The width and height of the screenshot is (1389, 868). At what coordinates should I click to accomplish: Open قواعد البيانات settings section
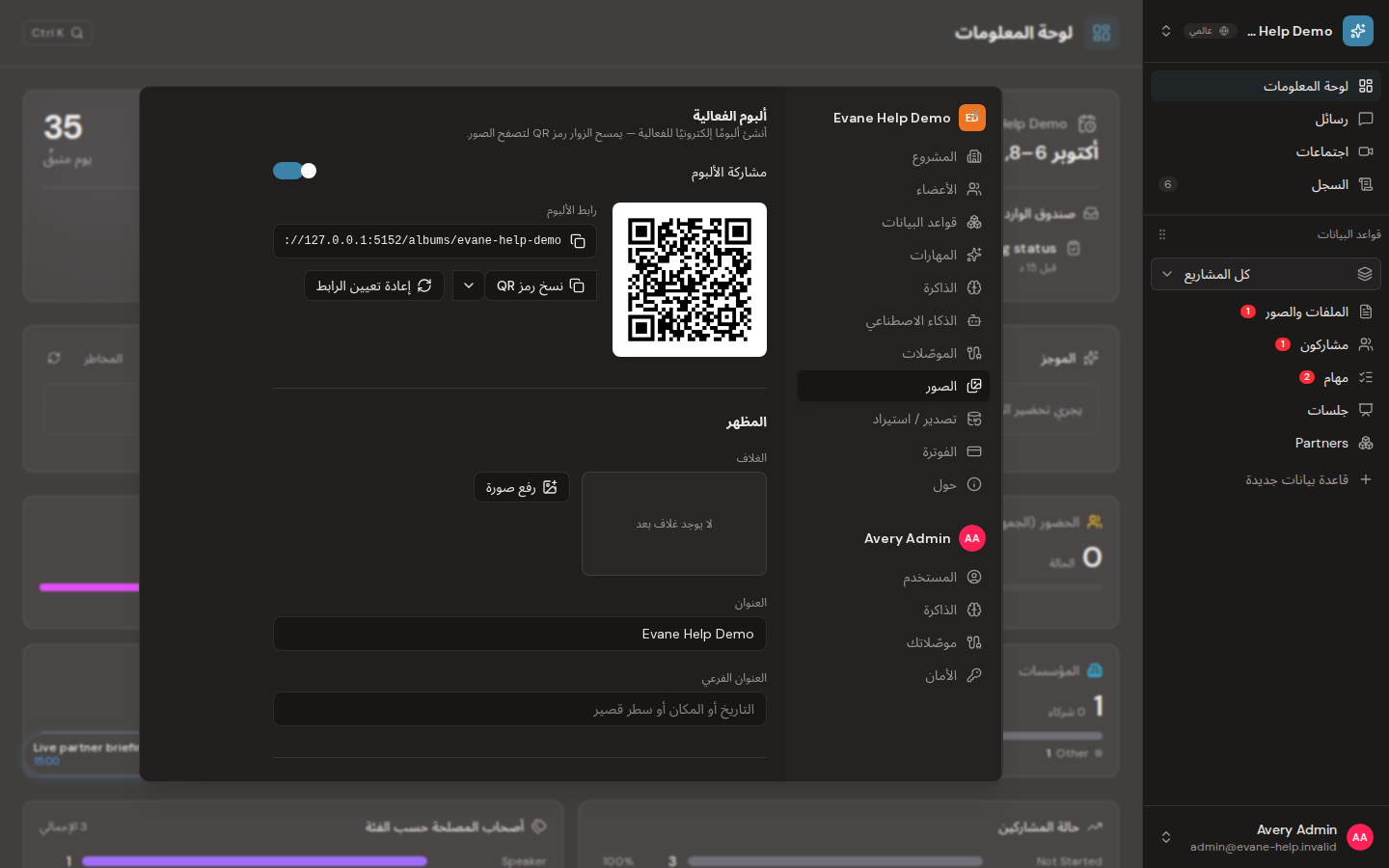click(x=893, y=222)
